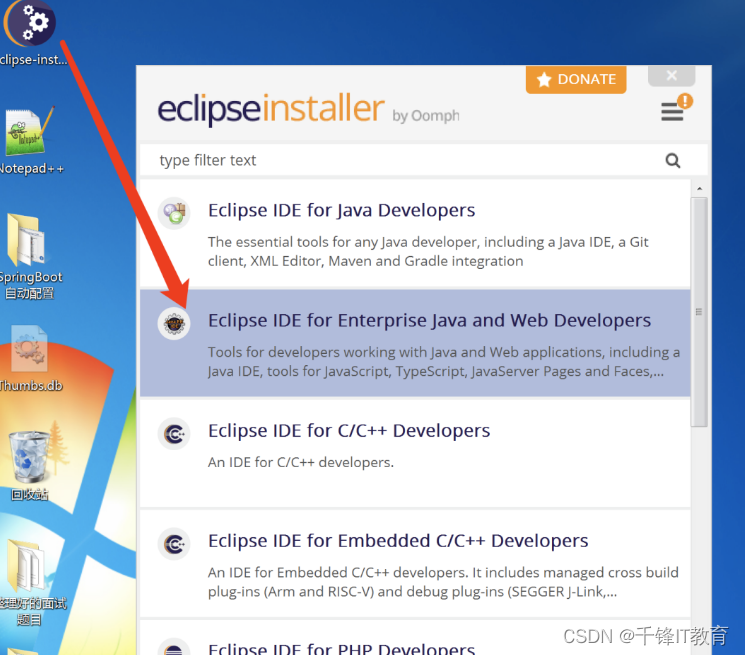Select Eclipse IDE for Embedded C/C++ Developers title
Image resolution: width=745 pixels, height=655 pixels.
tap(398, 541)
